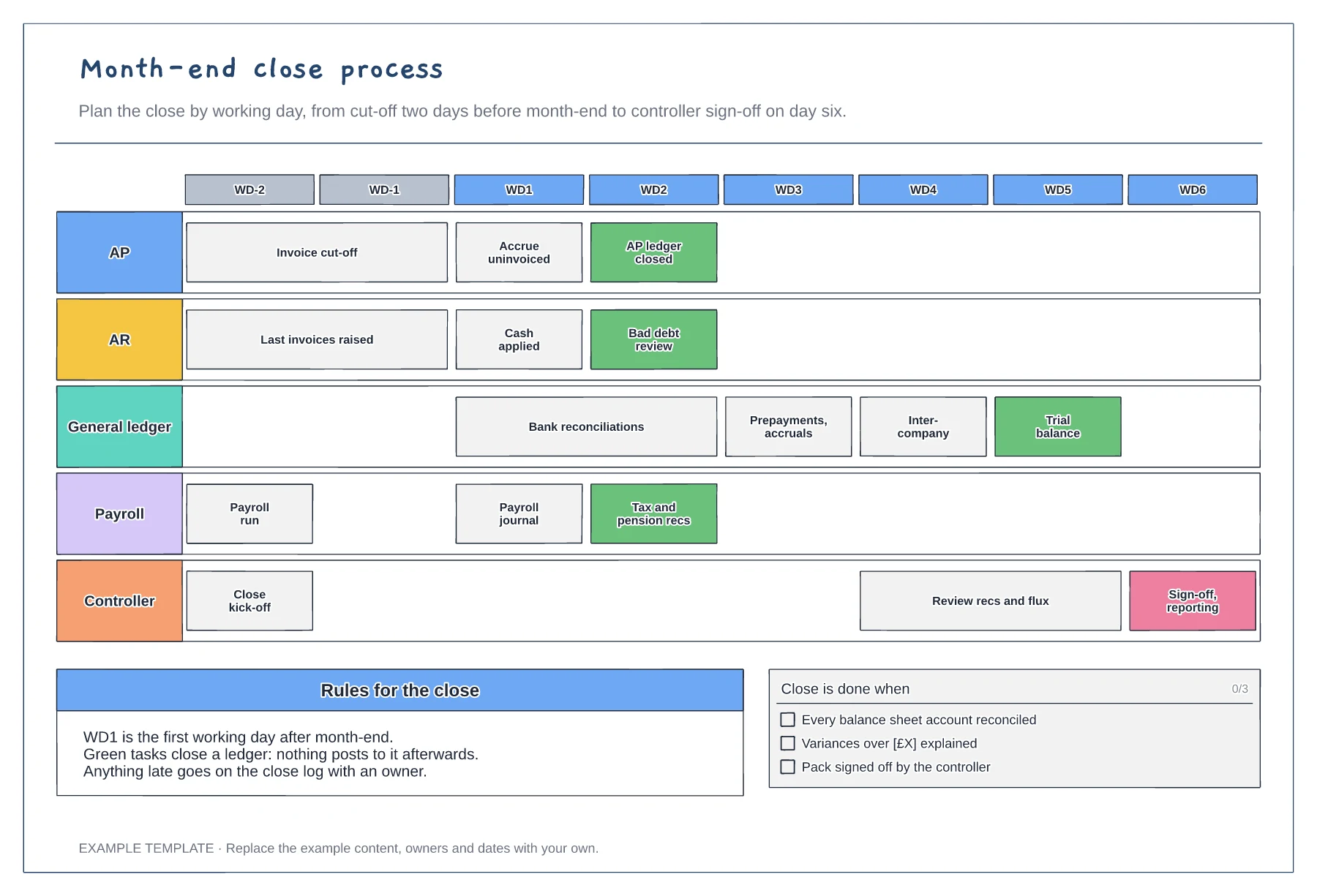The image size is (1317, 896).
Task: Select the General ledger lane label
Action: 119,426
